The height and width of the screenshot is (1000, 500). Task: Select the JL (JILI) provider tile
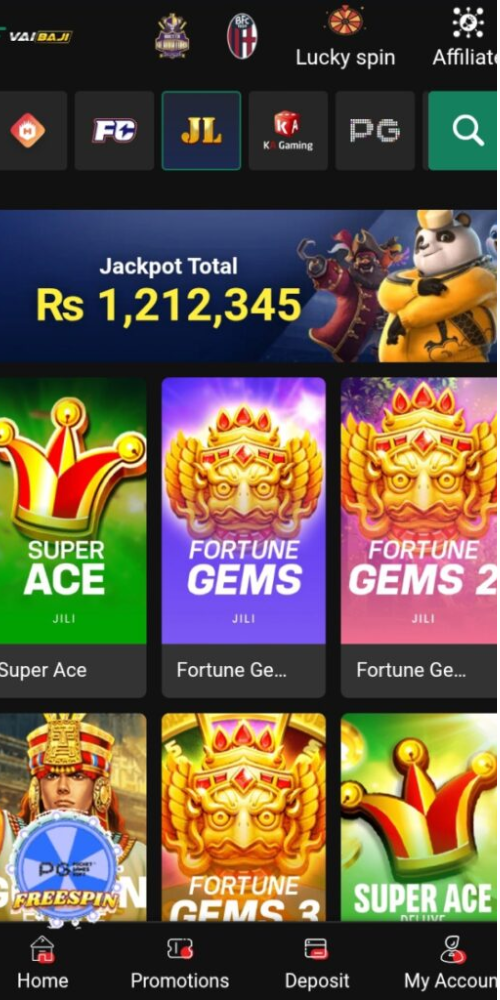[202, 131]
